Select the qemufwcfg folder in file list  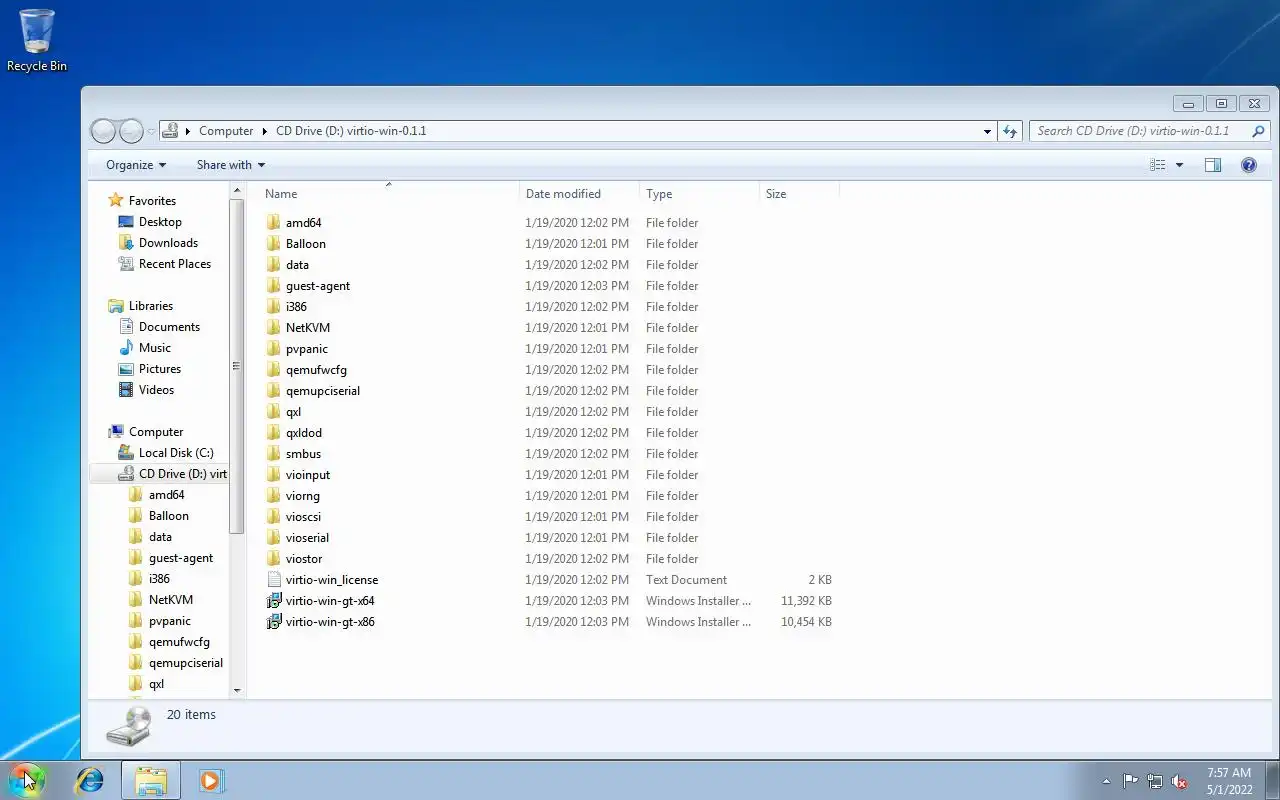[x=548, y=370]
